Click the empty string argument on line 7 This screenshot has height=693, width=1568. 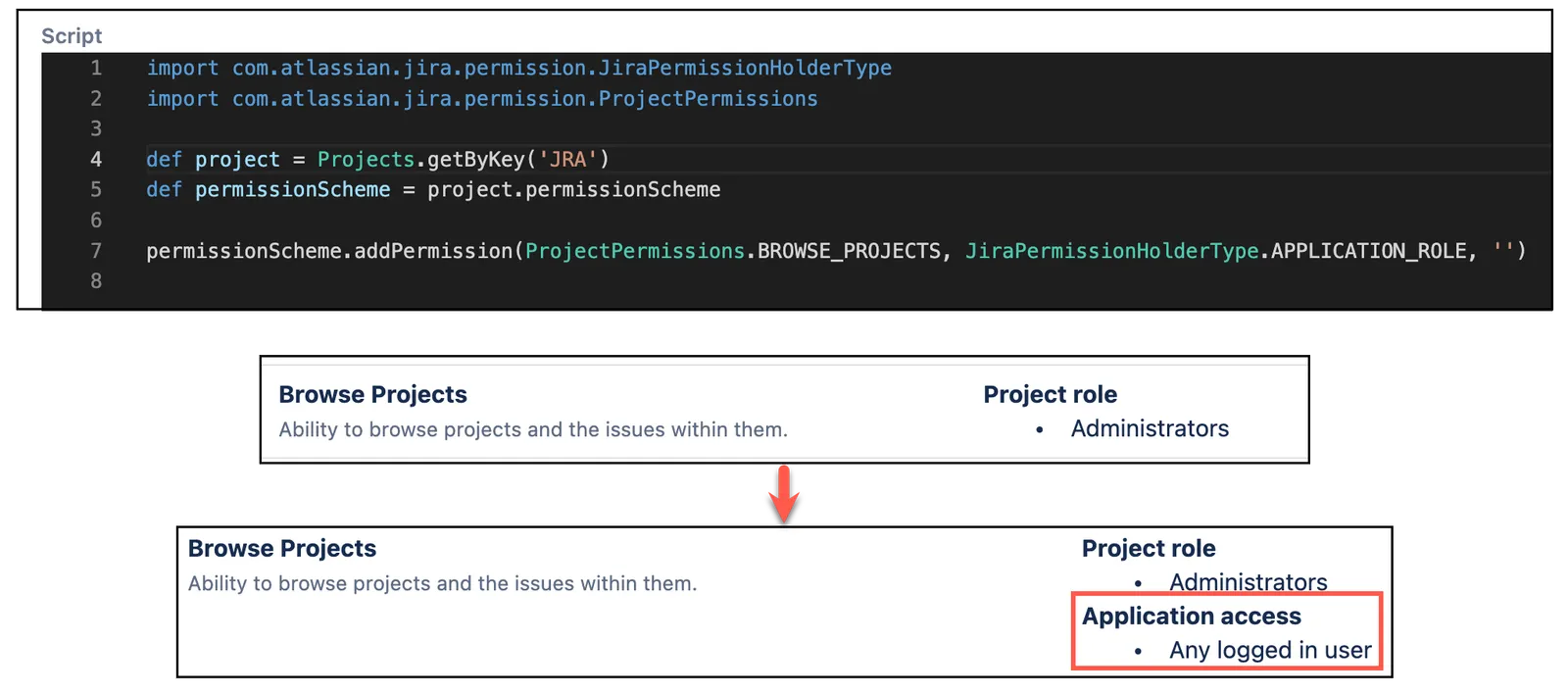1503,252
